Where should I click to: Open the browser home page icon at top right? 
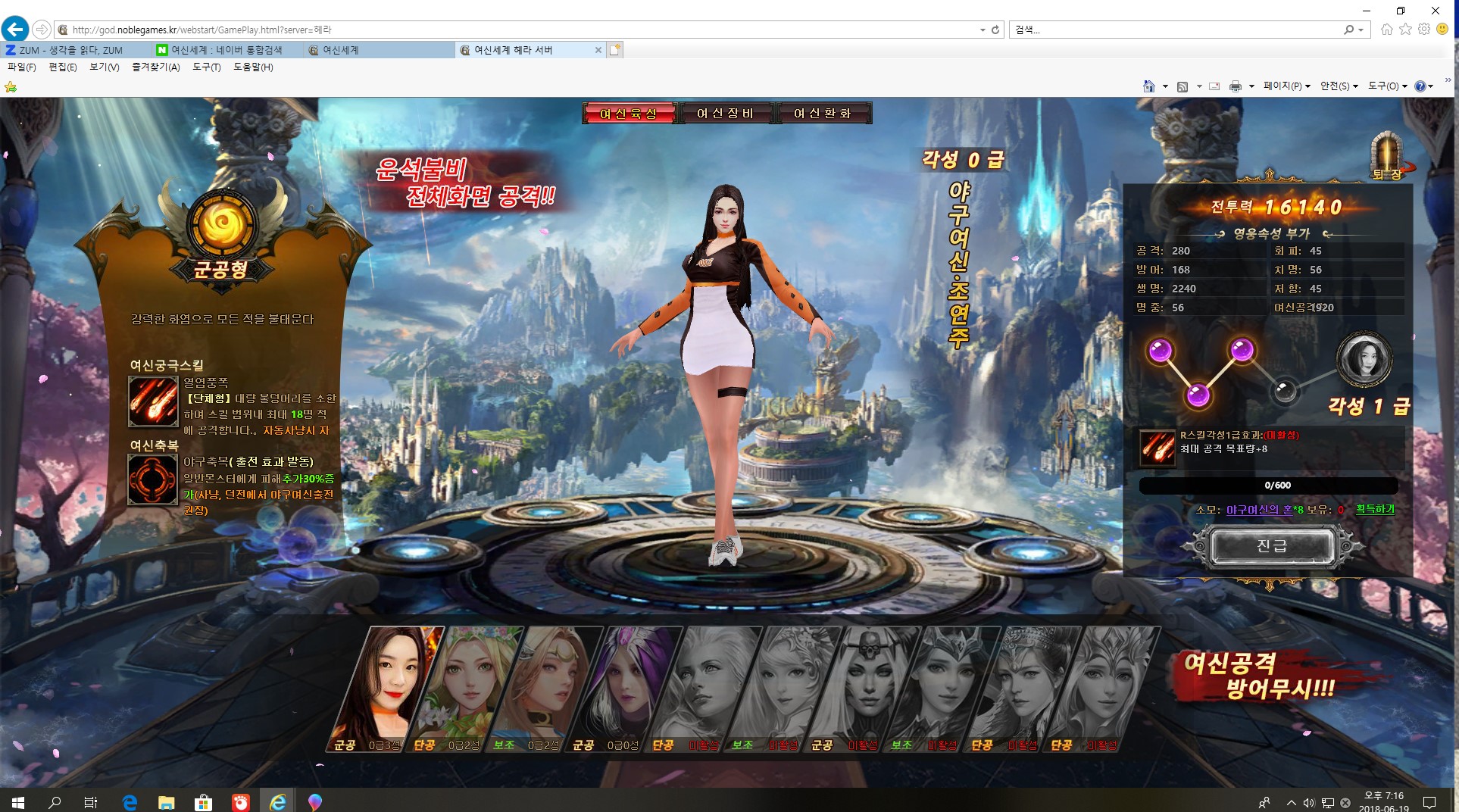[x=1387, y=30]
